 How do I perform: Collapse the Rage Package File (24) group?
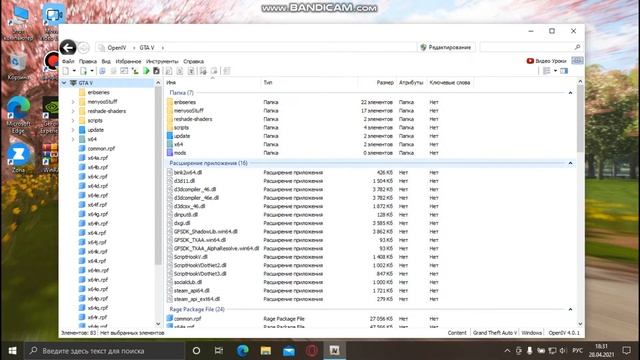pos(570,309)
